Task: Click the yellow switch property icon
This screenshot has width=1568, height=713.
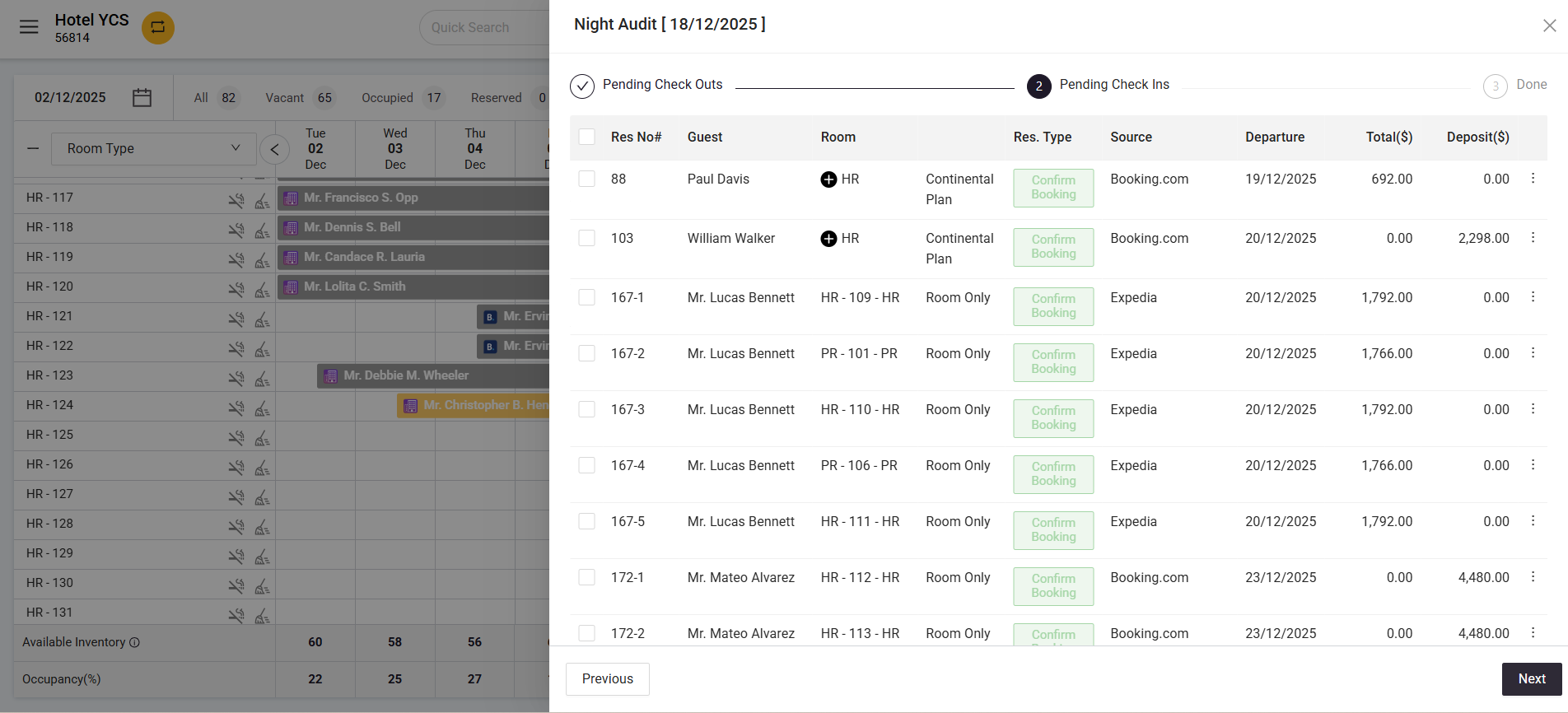Action: tap(158, 27)
